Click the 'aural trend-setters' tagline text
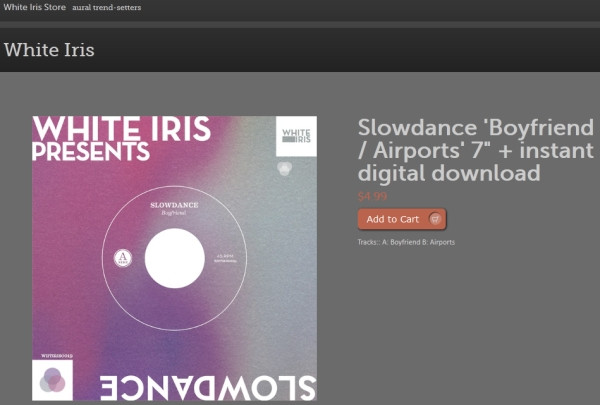 (x=107, y=7)
